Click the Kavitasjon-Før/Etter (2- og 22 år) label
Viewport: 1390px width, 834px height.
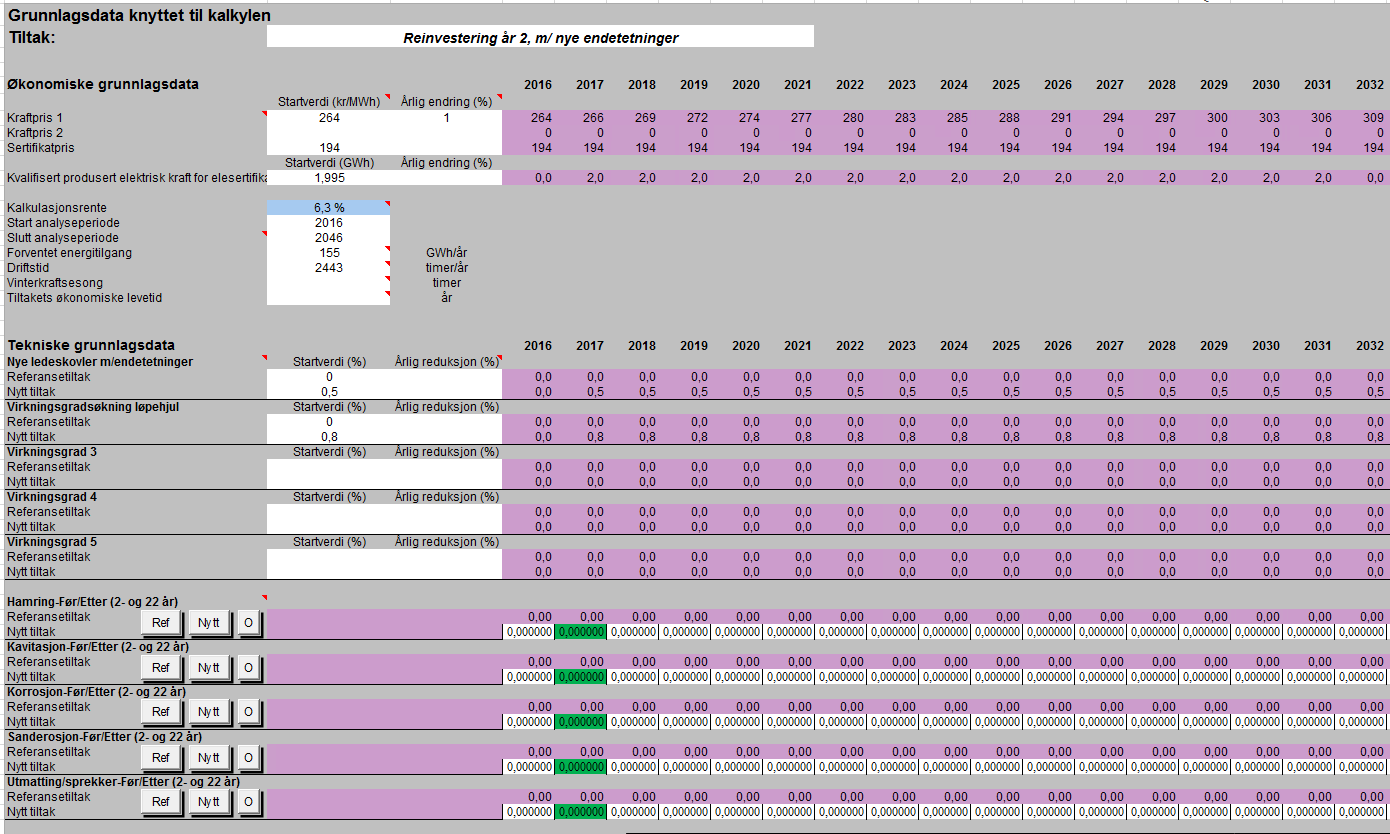tap(98, 647)
